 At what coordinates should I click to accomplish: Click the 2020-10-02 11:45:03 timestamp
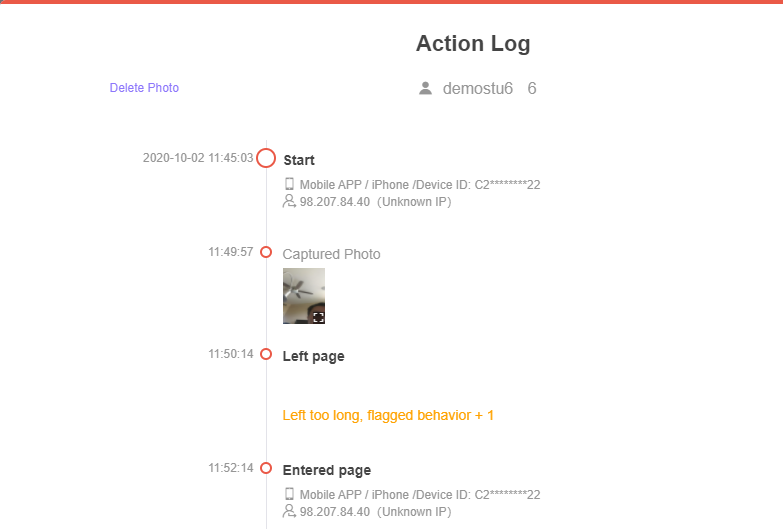[198, 158]
